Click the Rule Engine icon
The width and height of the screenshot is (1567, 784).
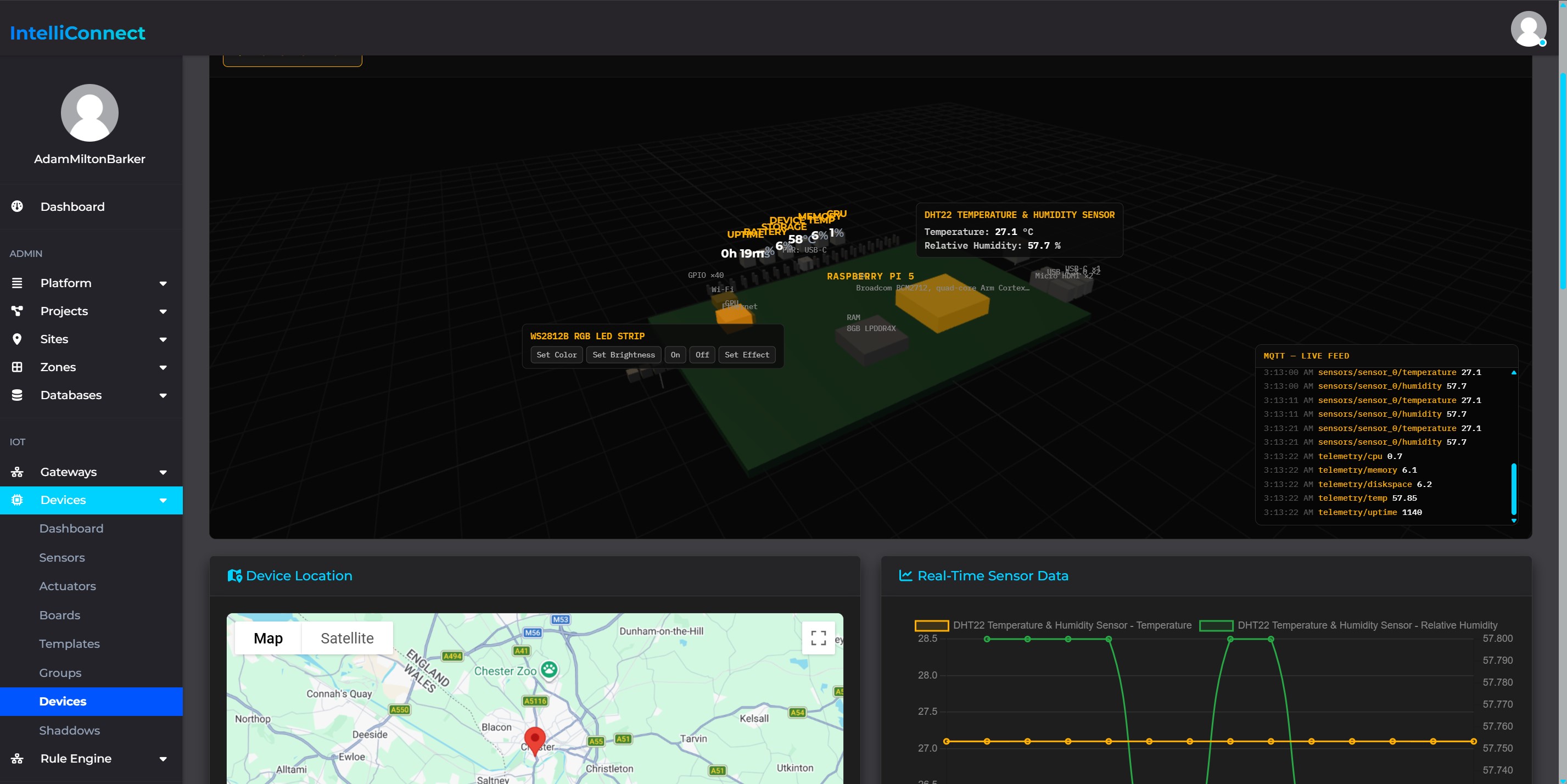tap(17, 758)
